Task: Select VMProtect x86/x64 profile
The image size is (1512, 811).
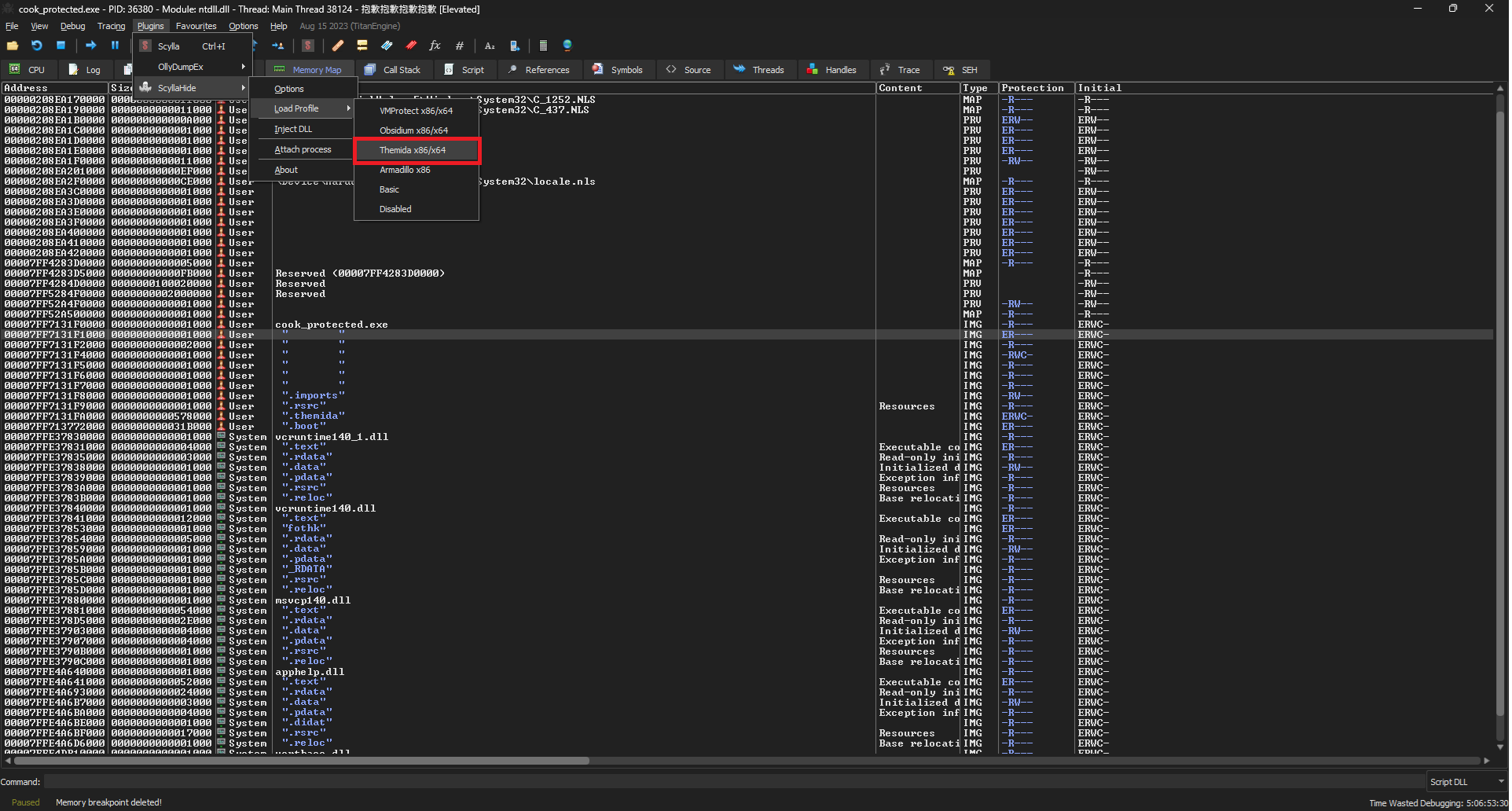Action: coord(417,111)
